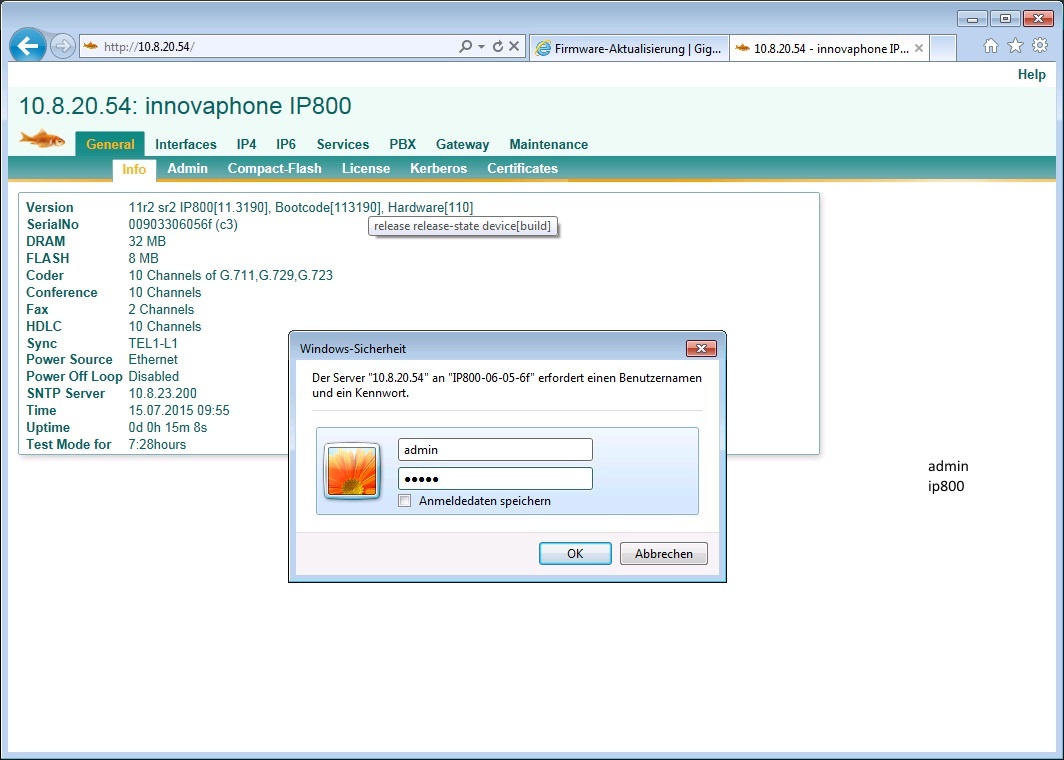Click the password field in login dialog
Image resolution: width=1064 pixels, height=760 pixels.
click(495, 478)
